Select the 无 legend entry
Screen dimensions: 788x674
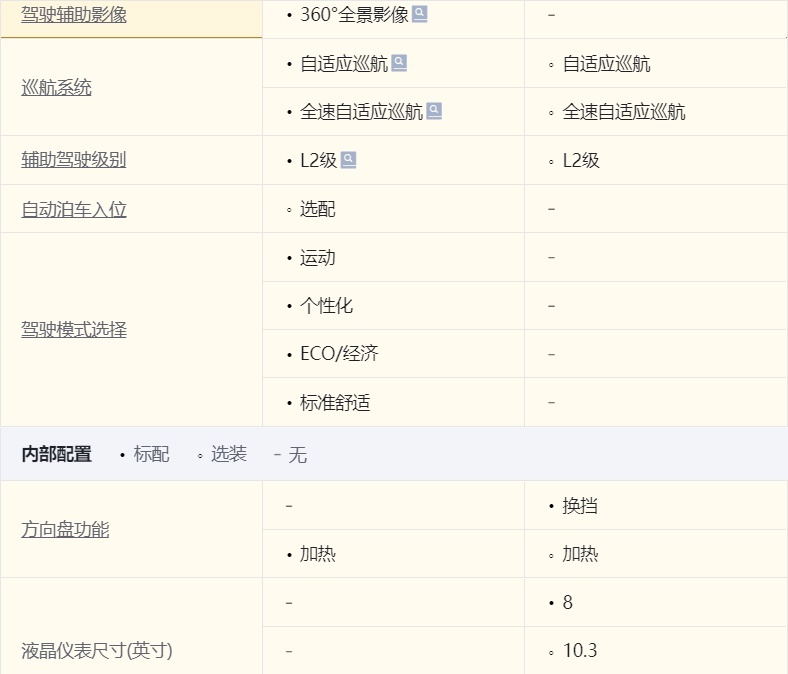click(x=298, y=455)
